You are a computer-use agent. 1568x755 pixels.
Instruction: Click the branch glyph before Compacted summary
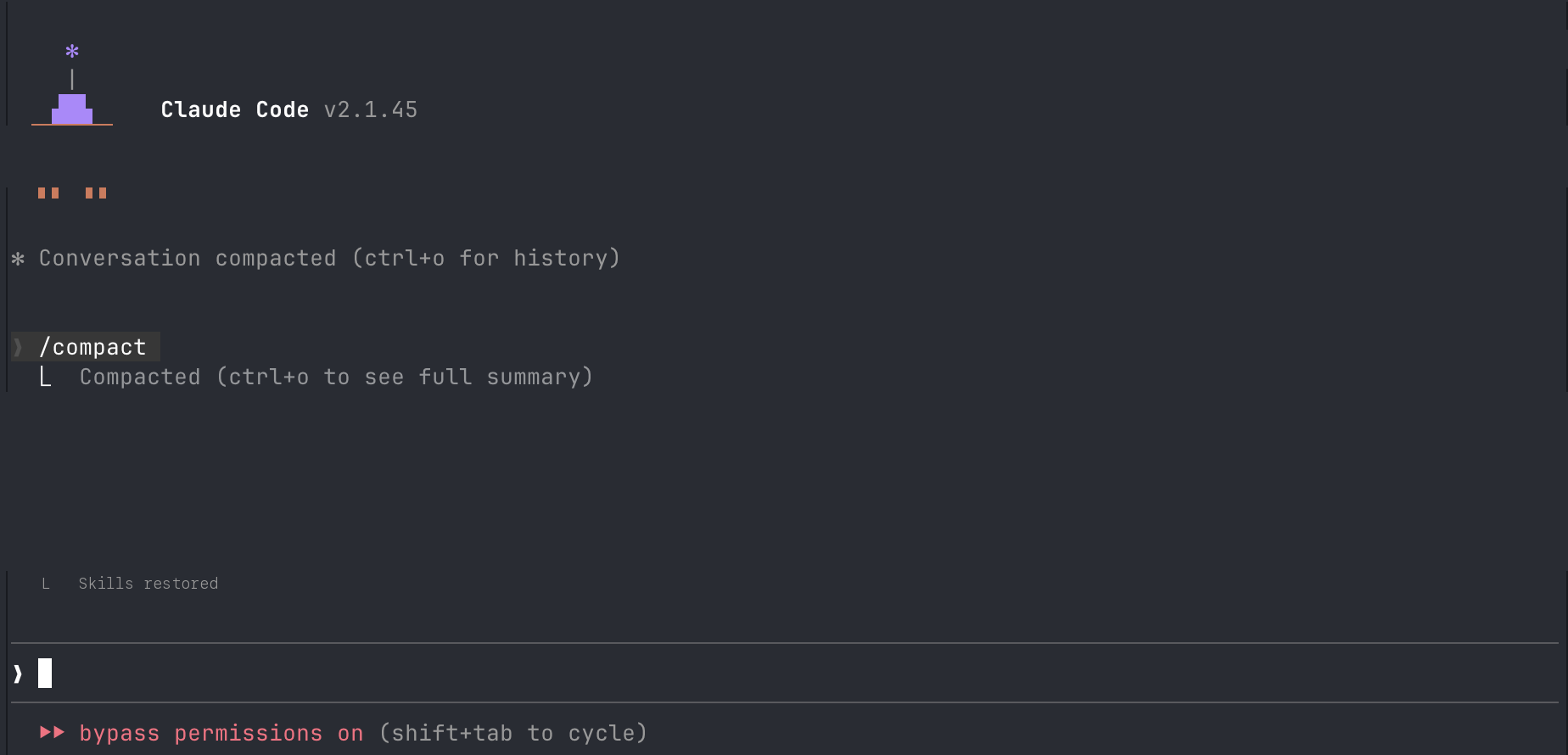(x=46, y=377)
